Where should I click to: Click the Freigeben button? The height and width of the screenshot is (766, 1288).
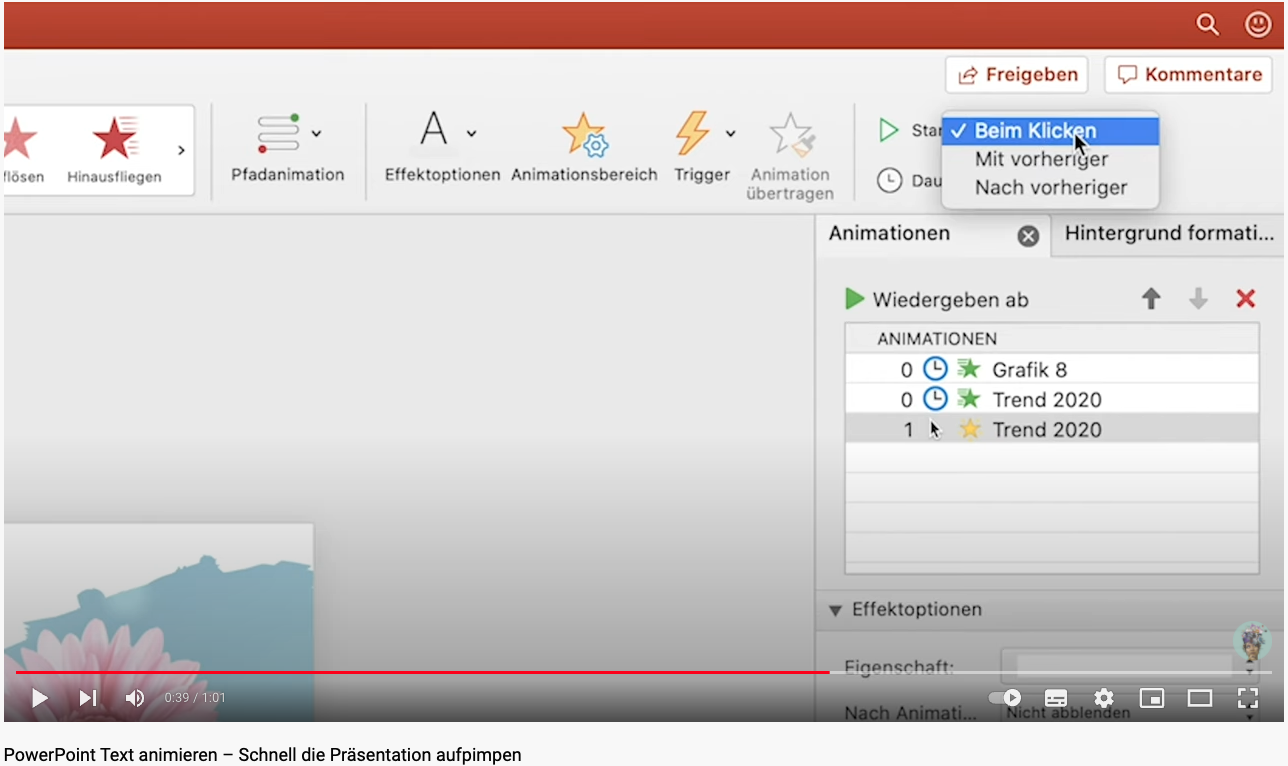(1016, 74)
